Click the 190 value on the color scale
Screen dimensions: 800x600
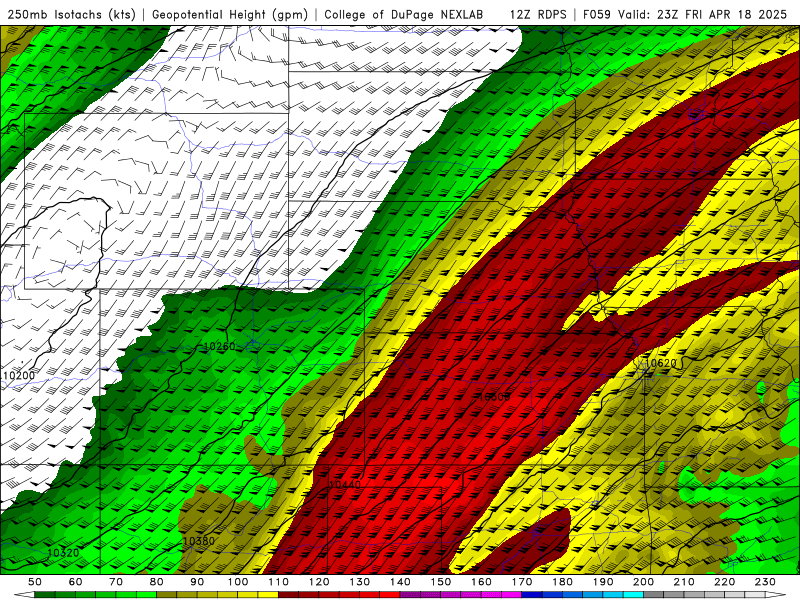pos(603,582)
